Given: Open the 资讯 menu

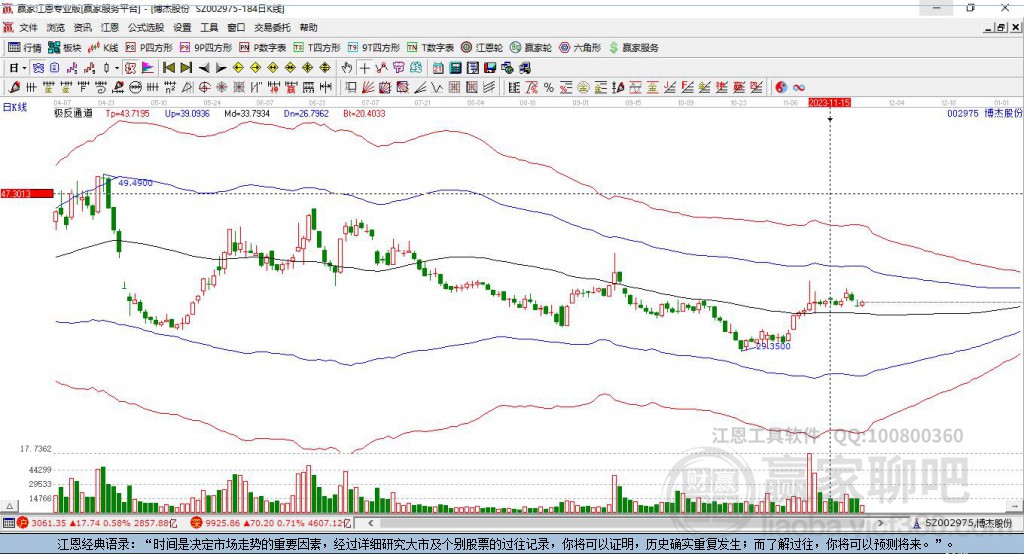Looking at the screenshot, I should click(x=82, y=27).
